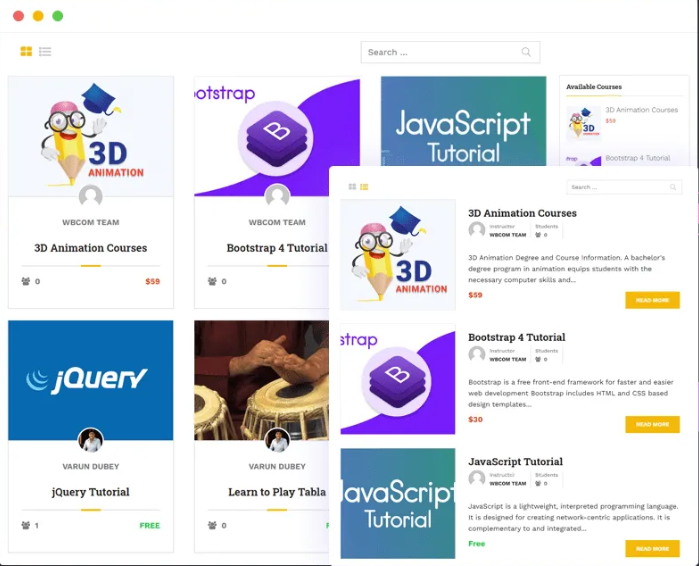The height and width of the screenshot is (566, 699).
Task: Open Bootstrap 4 Tutorial list title
Action: coord(517,337)
